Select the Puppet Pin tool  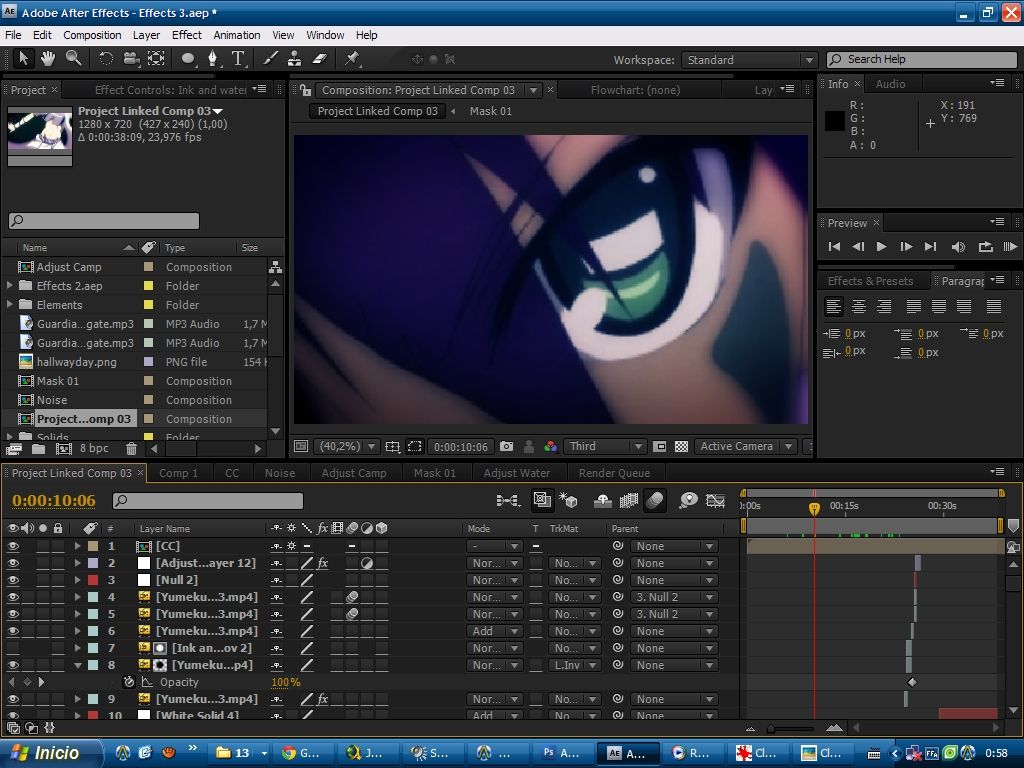(353, 59)
